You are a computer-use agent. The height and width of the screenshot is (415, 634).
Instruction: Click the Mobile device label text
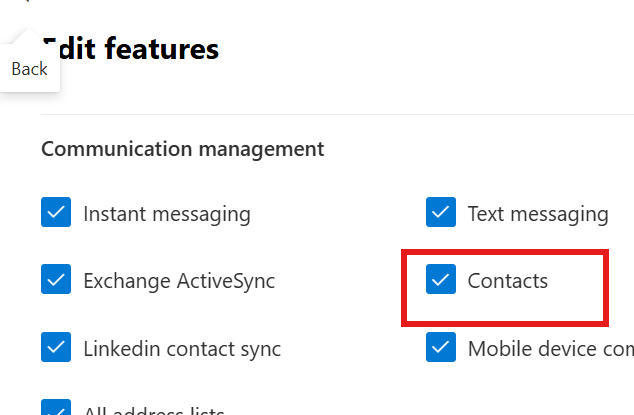pyautogui.click(x=551, y=349)
